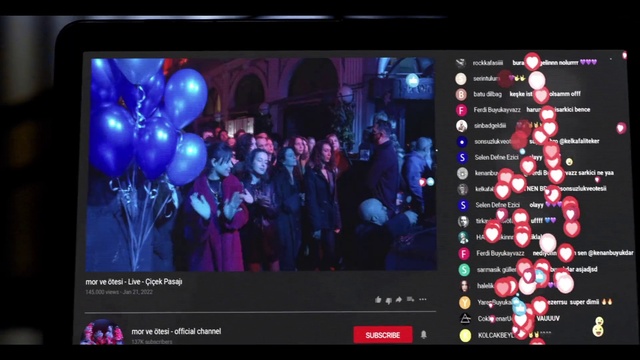Subscribe to mor ve ötesi channel
The image size is (640, 360).
pos(383,335)
